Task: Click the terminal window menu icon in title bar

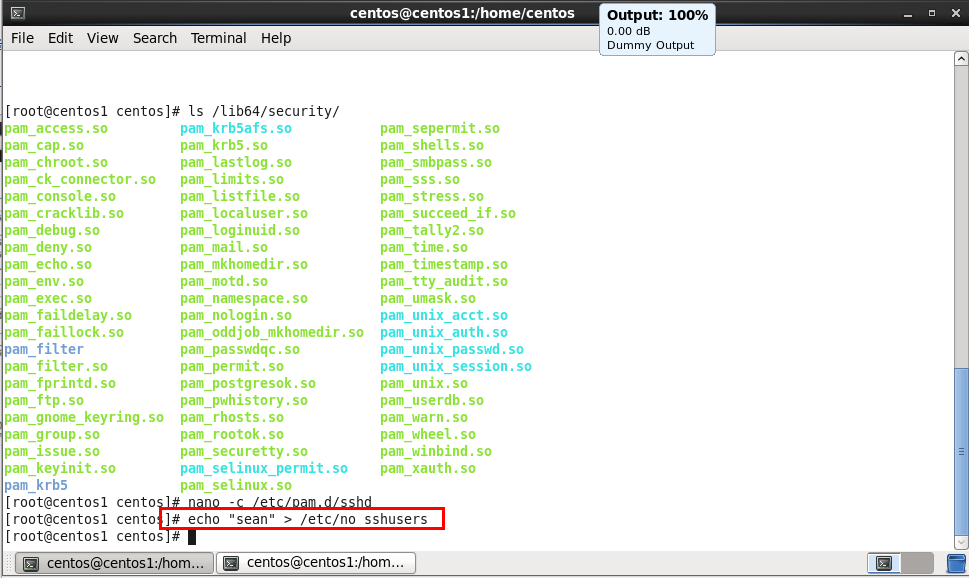Action: click(18, 13)
